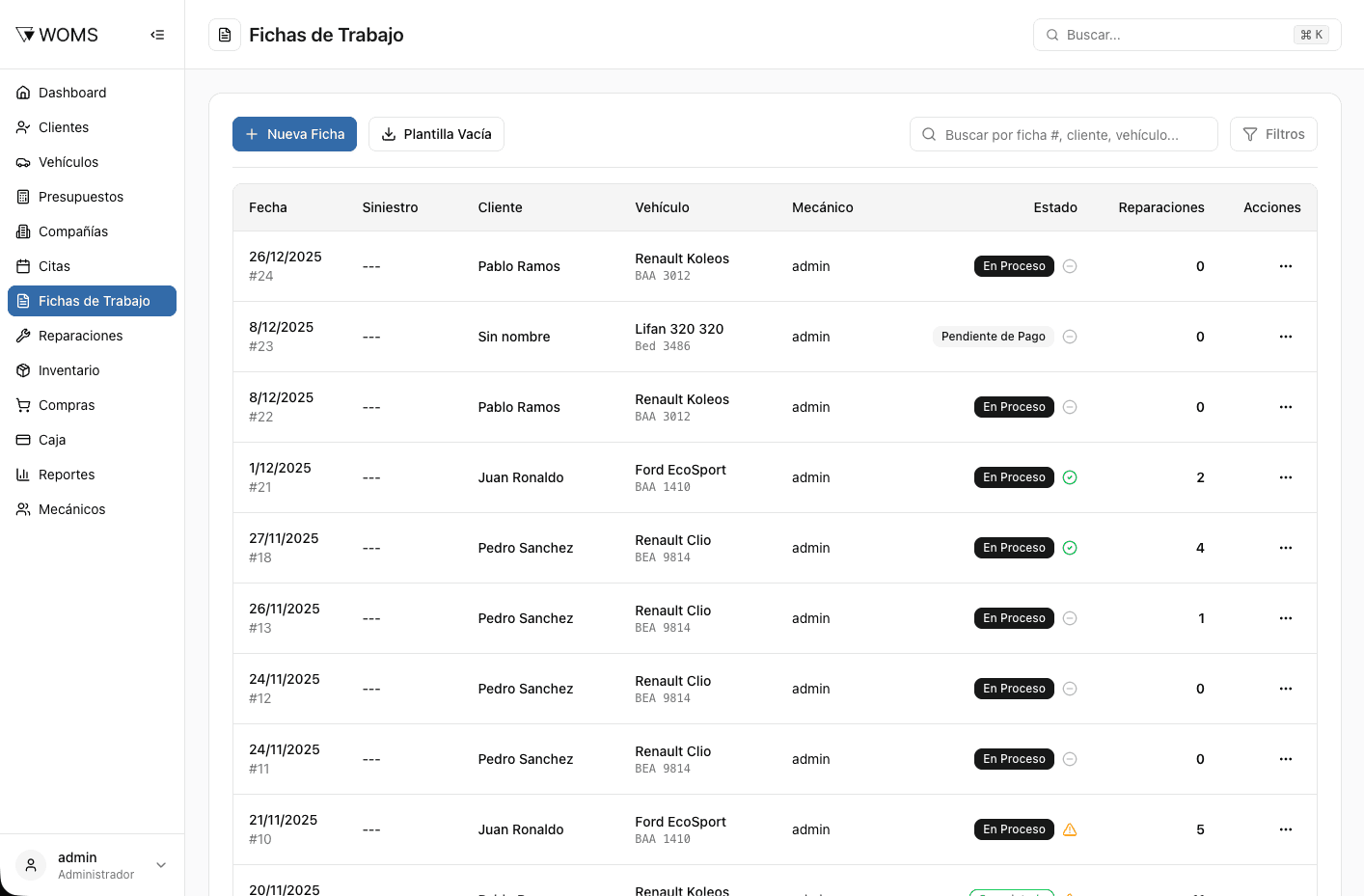The height and width of the screenshot is (896, 1364).
Task: Go to Inventario box icon
Action: pyautogui.click(x=23, y=370)
